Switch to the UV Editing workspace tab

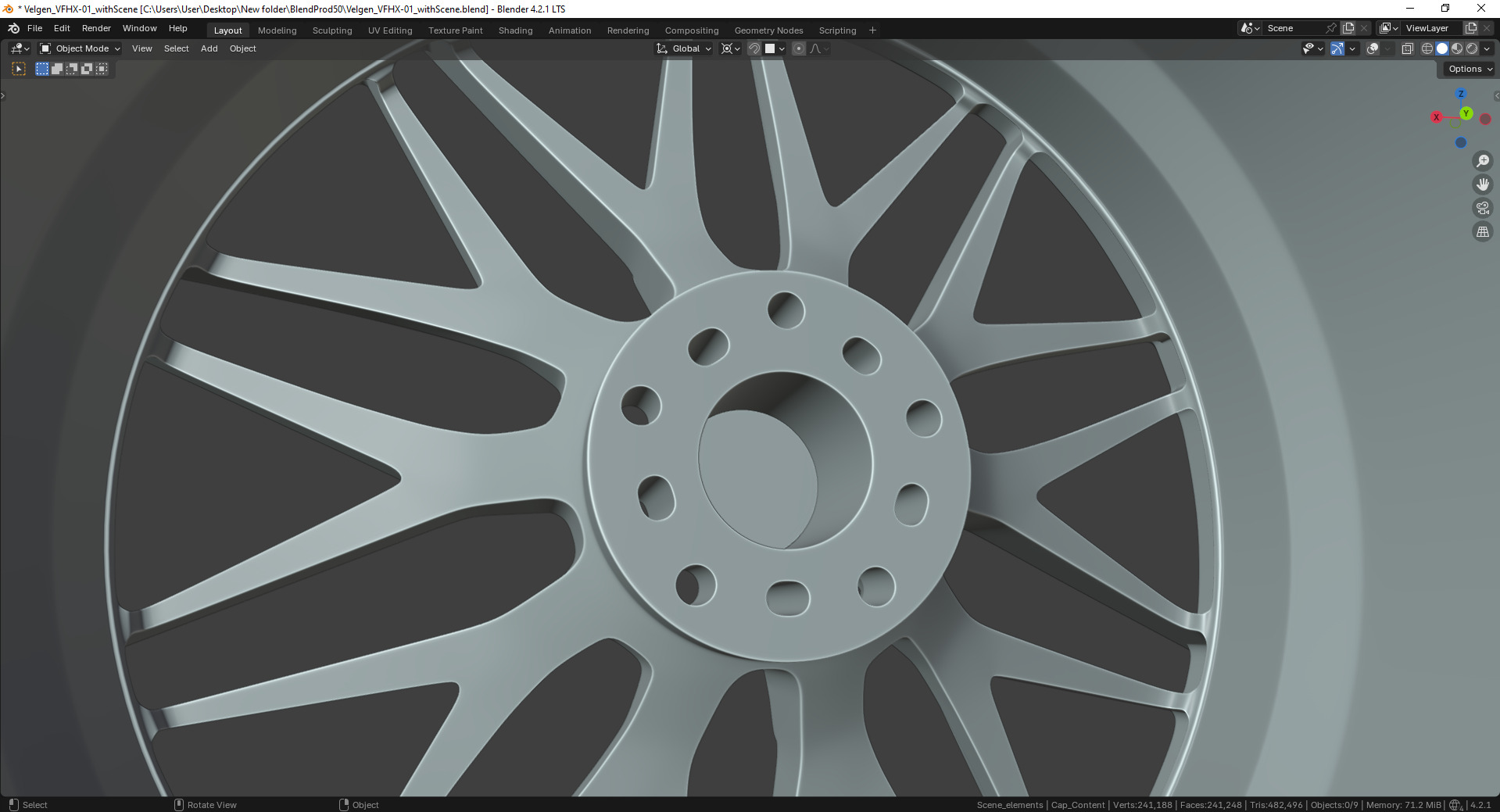pos(390,30)
